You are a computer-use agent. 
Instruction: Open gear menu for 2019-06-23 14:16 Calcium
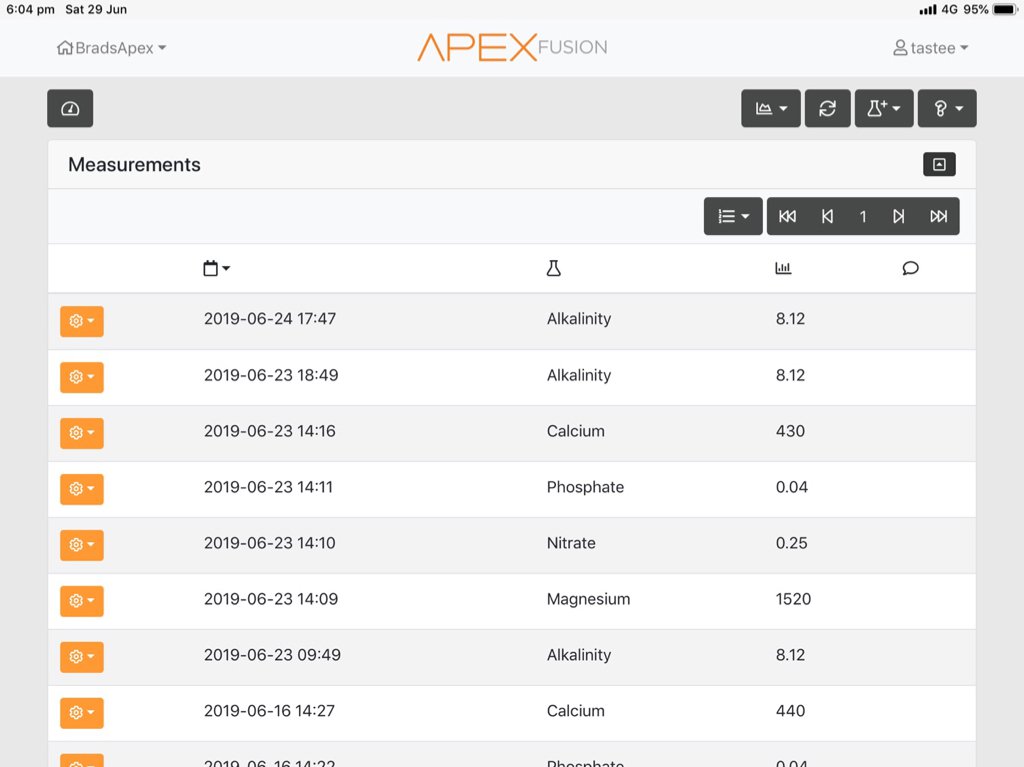point(82,433)
